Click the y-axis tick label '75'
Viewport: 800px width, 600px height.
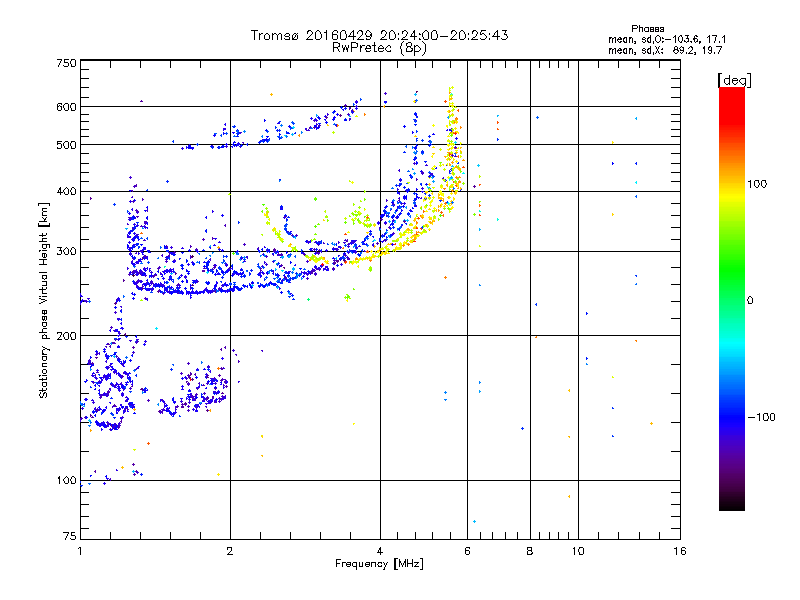pos(70,536)
